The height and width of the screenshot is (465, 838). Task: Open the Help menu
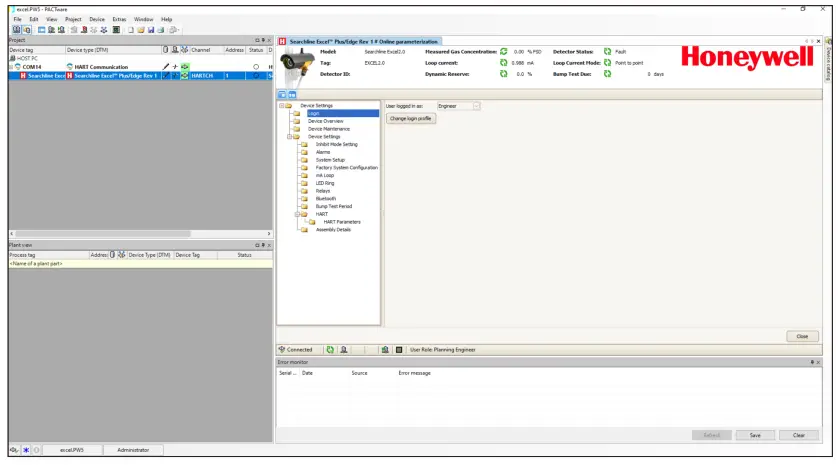167,19
